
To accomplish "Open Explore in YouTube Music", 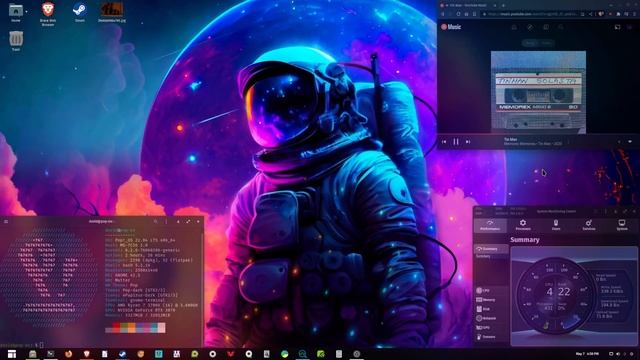I will pyautogui.click(x=530, y=27).
